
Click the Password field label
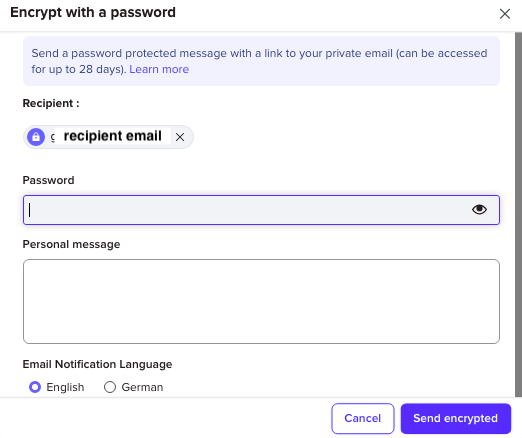(x=48, y=180)
